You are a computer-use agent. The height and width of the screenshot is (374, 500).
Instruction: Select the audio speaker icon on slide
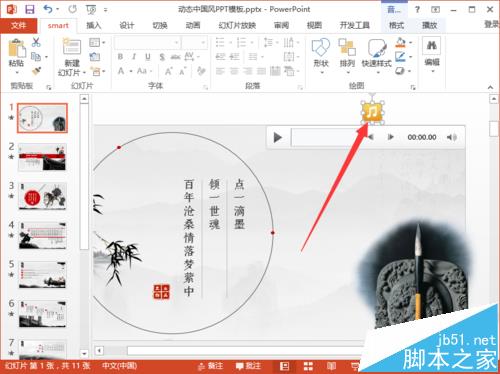(x=373, y=112)
